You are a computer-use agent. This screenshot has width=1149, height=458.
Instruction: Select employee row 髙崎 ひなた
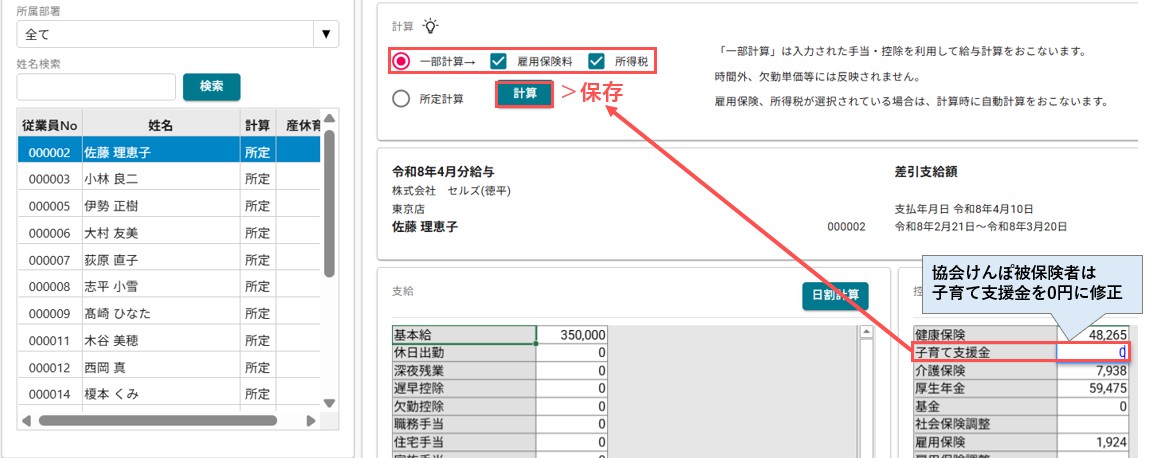click(x=169, y=314)
